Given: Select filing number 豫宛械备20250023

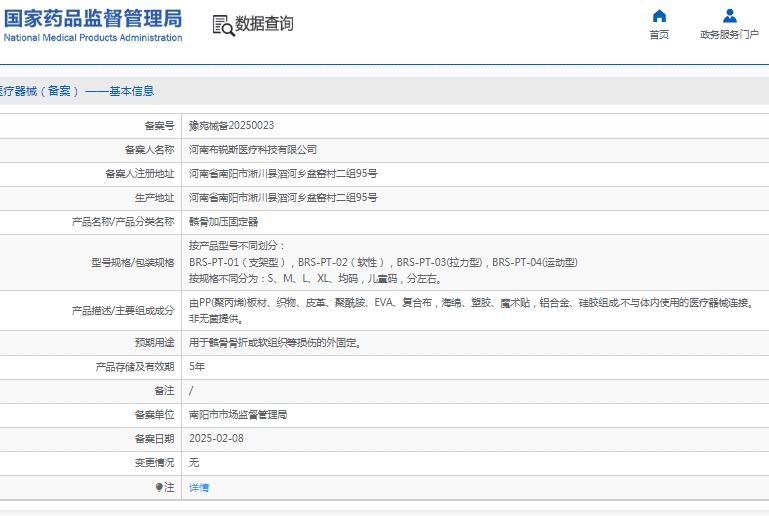Looking at the screenshot, I should point(231,126).
